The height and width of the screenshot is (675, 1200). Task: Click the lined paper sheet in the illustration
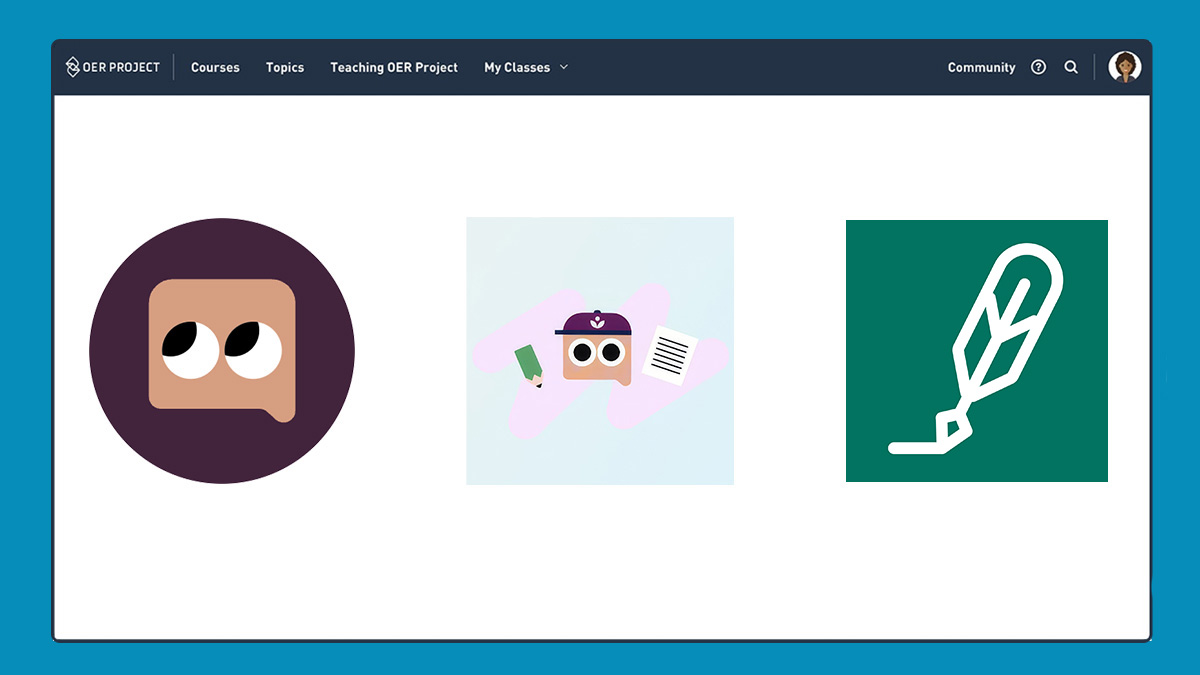[x=669, y=354]
